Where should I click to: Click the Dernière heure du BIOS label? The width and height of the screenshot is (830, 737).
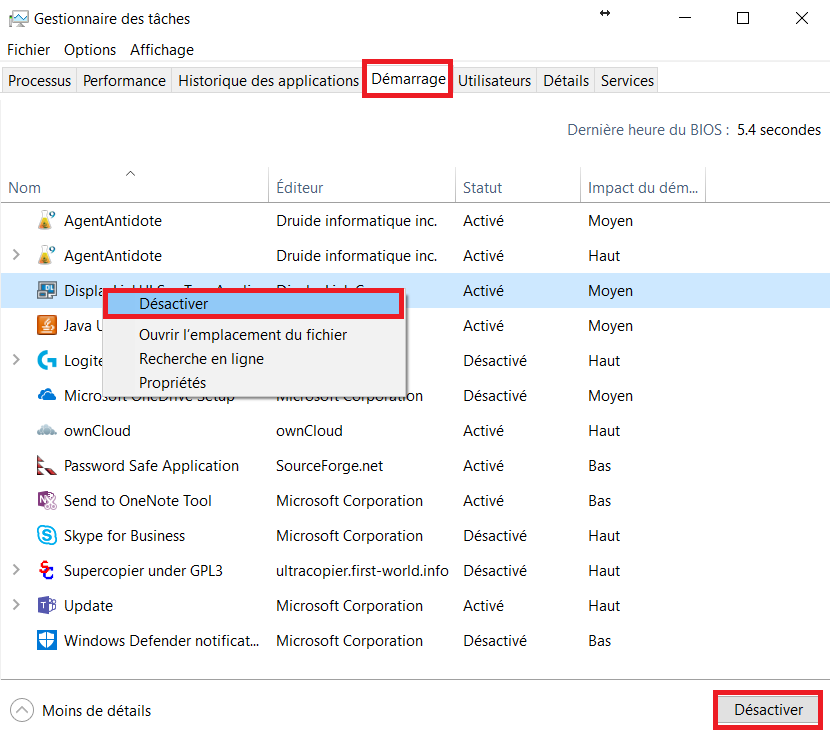tap(648, 130)
